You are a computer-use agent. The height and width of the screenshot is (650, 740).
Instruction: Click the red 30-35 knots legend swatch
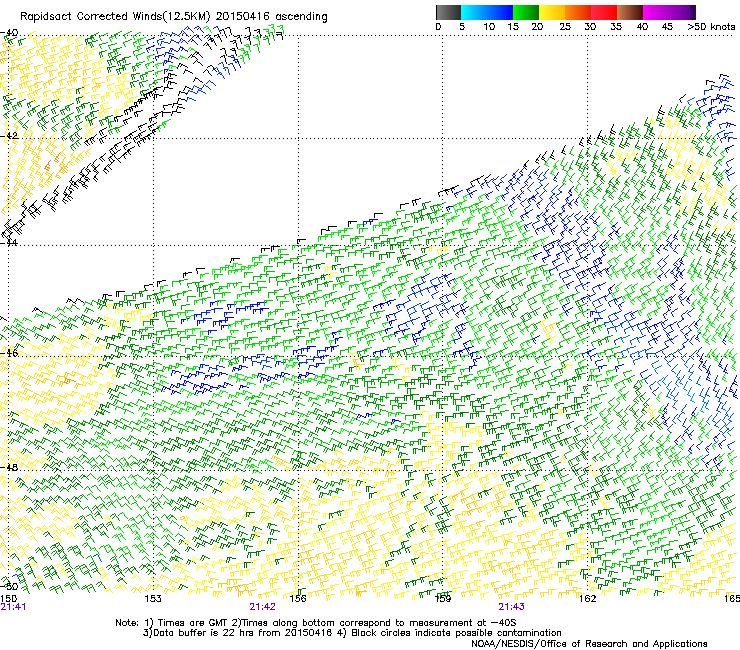click(x=604, y=12)
